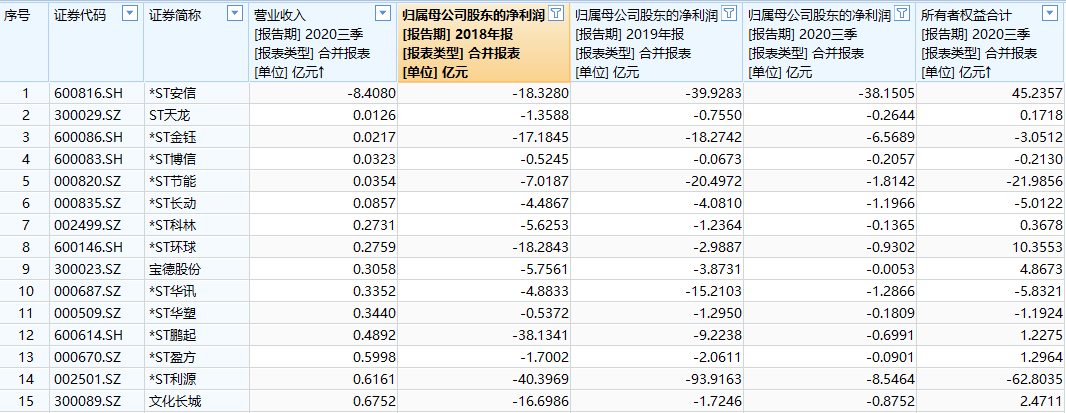Open the 所有者权益合计 column filter dropdown
1066x413 pixels.
(1050, 14)
